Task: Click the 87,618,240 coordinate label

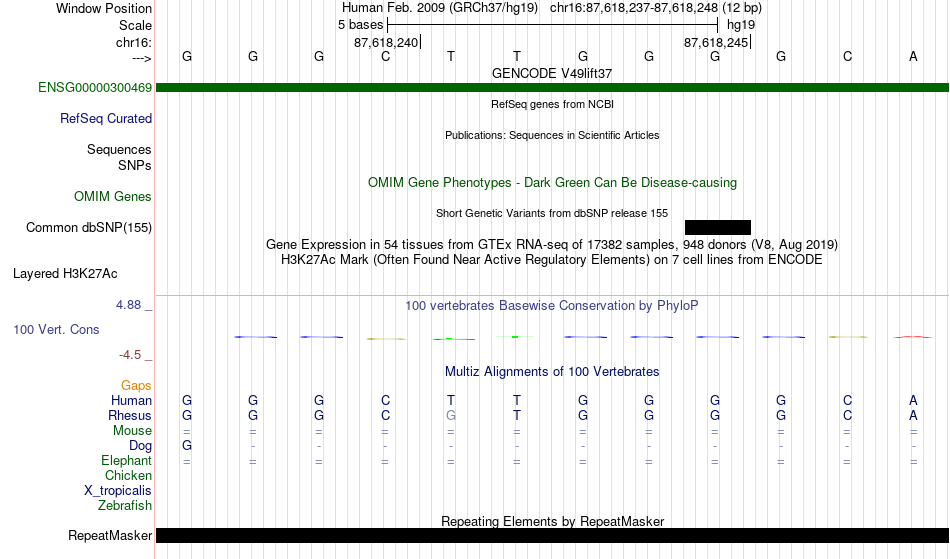Action: click(x=386, y=42)
